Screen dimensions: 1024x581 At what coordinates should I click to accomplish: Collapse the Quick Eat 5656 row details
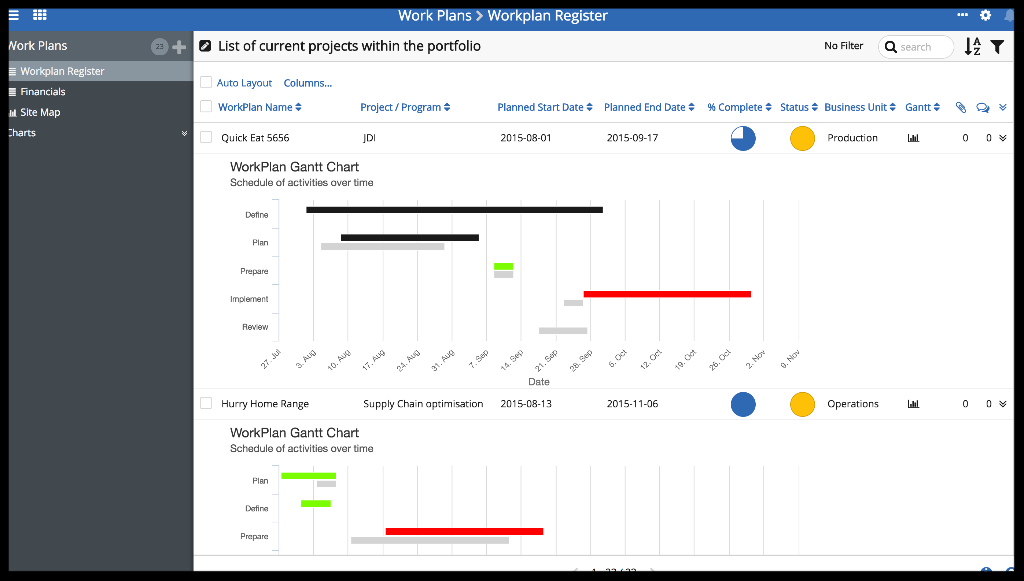[1002, 138]
